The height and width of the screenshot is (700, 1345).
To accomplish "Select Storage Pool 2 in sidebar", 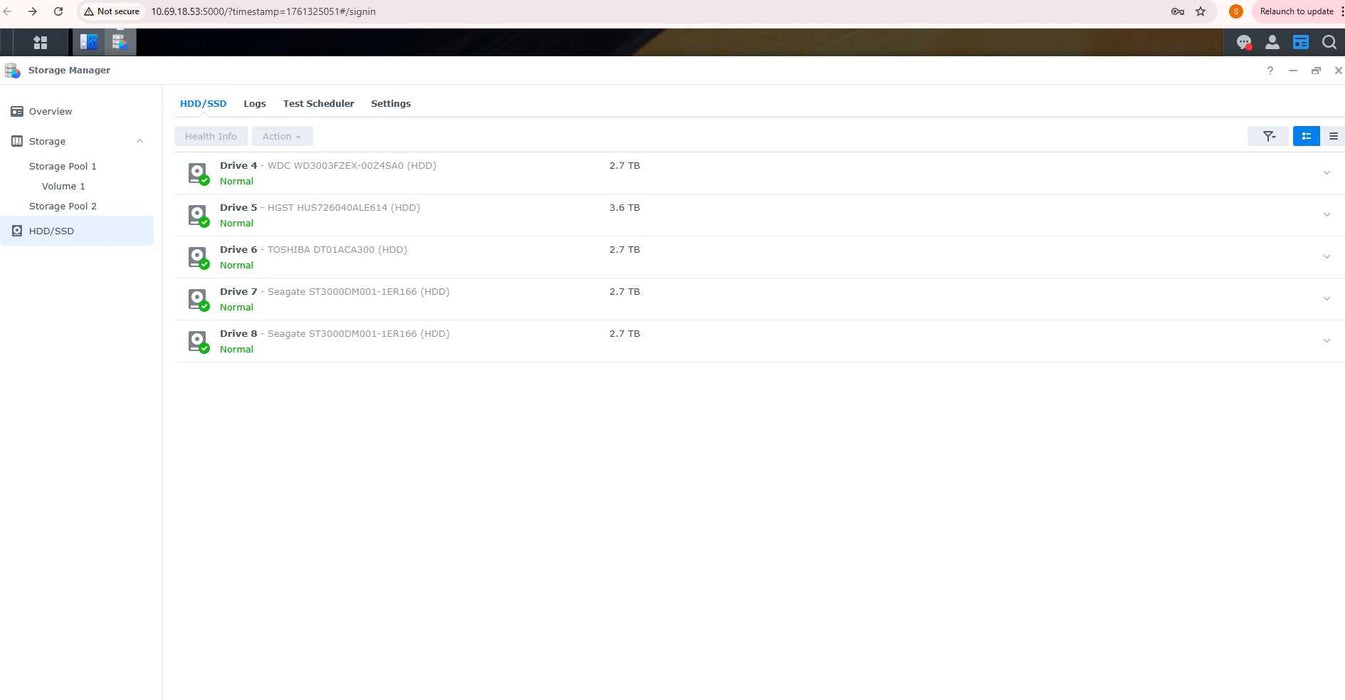I will click(x=63, y=206).
